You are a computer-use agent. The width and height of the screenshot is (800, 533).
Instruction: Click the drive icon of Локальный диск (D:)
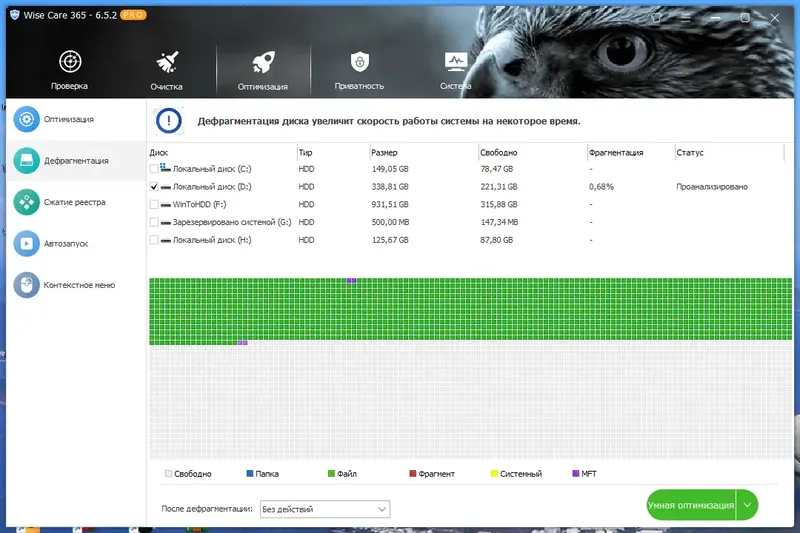166,187
